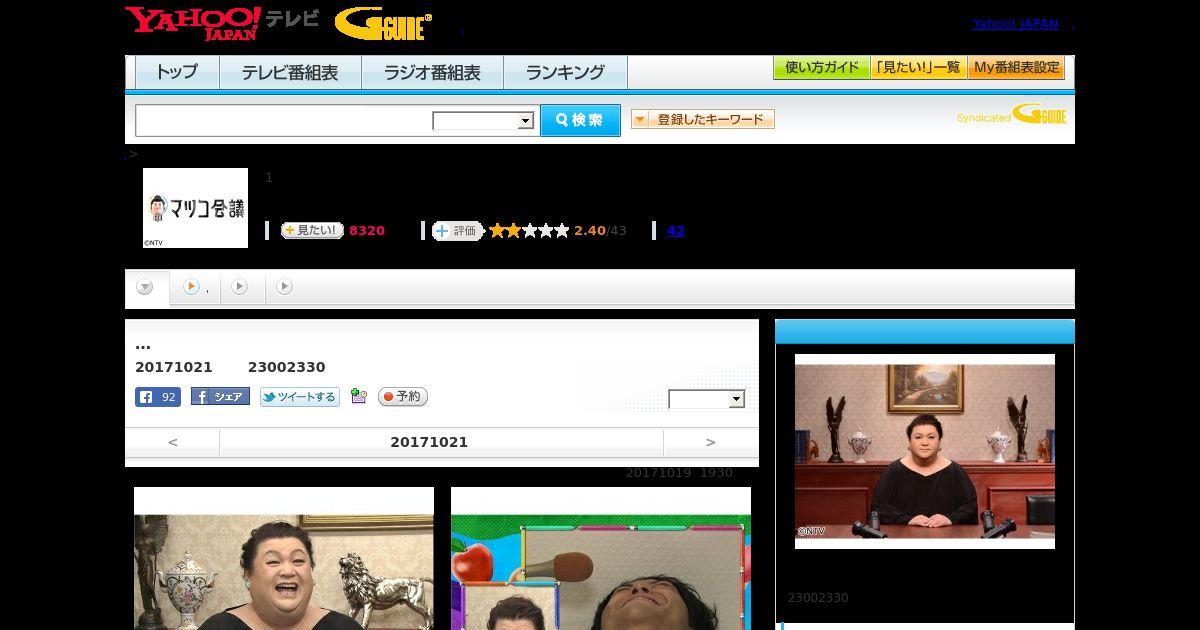The width and height of the screenshot is (1200, 630).
Task: Click the 「見たい!」一覧 button
Action: click(919, 68)
